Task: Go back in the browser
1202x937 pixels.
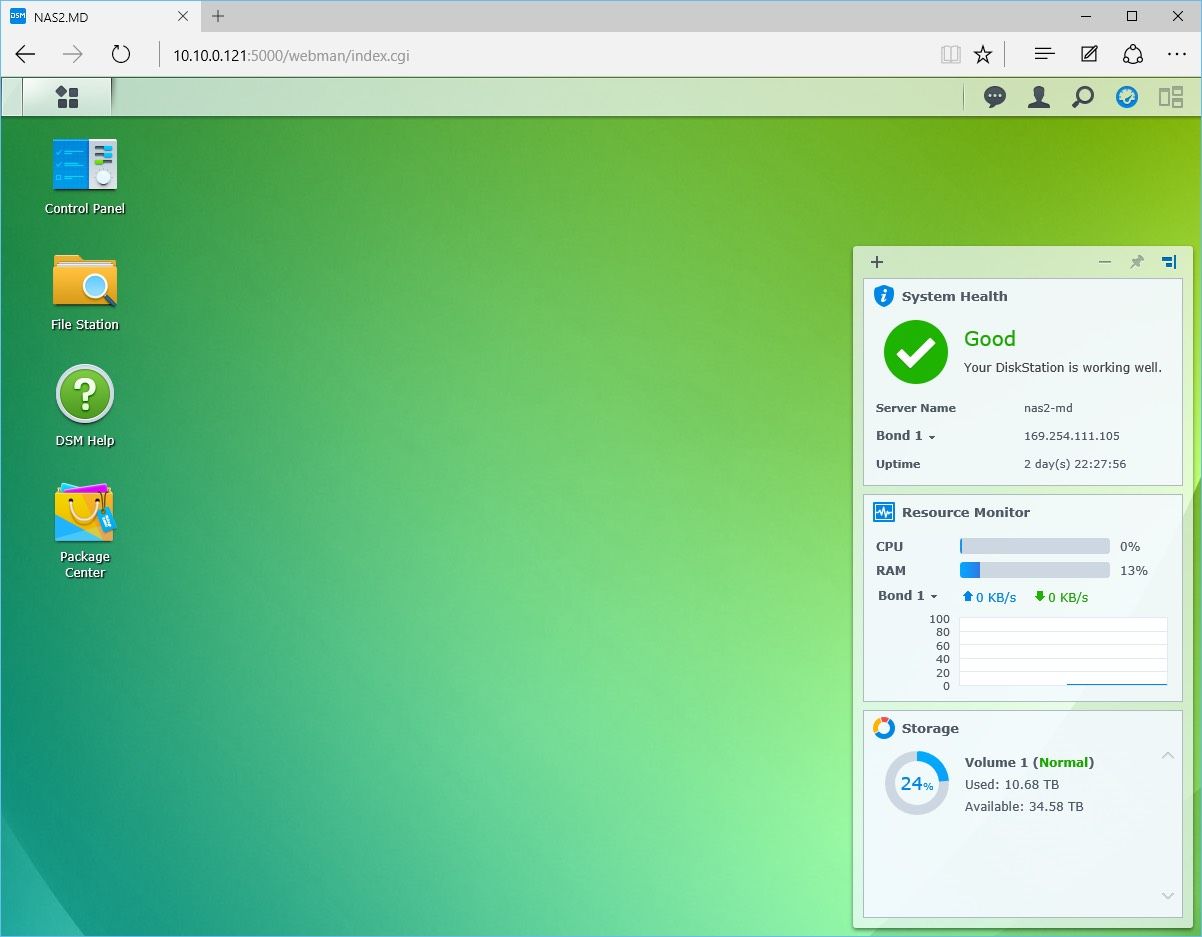Action: (26, 55)
